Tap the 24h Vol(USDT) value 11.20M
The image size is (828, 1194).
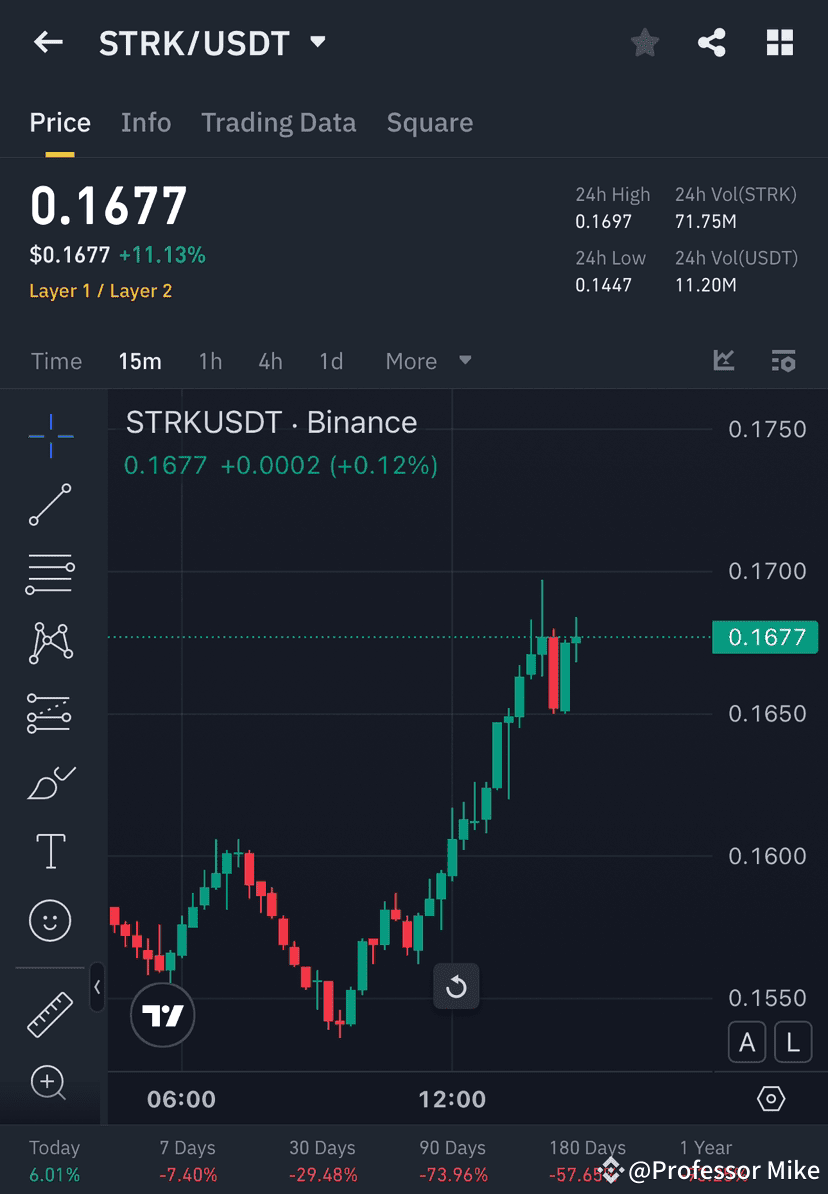[x=705, y=286]
